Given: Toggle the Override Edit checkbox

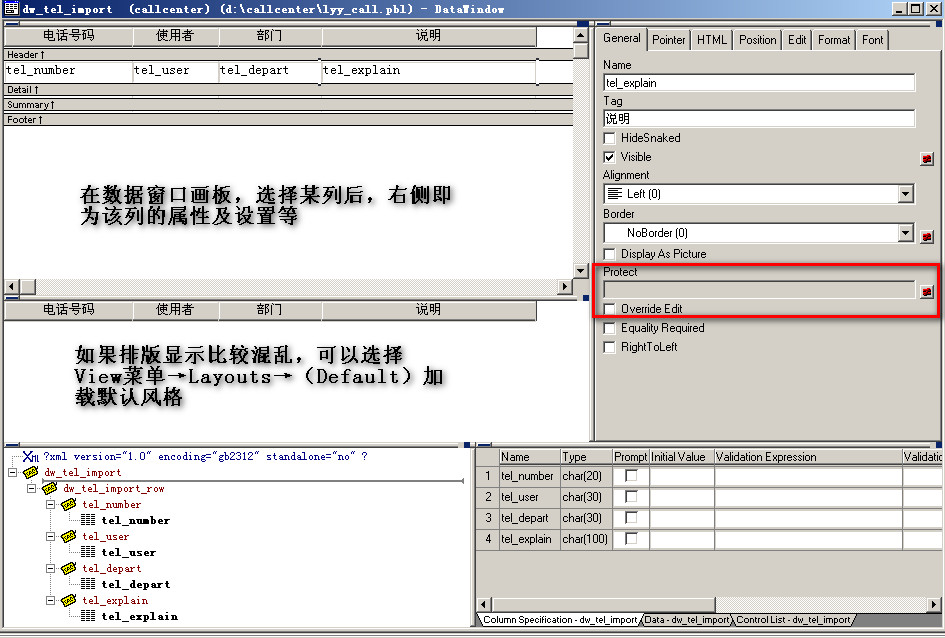Looking at the screenshot, I should point(609,309).
